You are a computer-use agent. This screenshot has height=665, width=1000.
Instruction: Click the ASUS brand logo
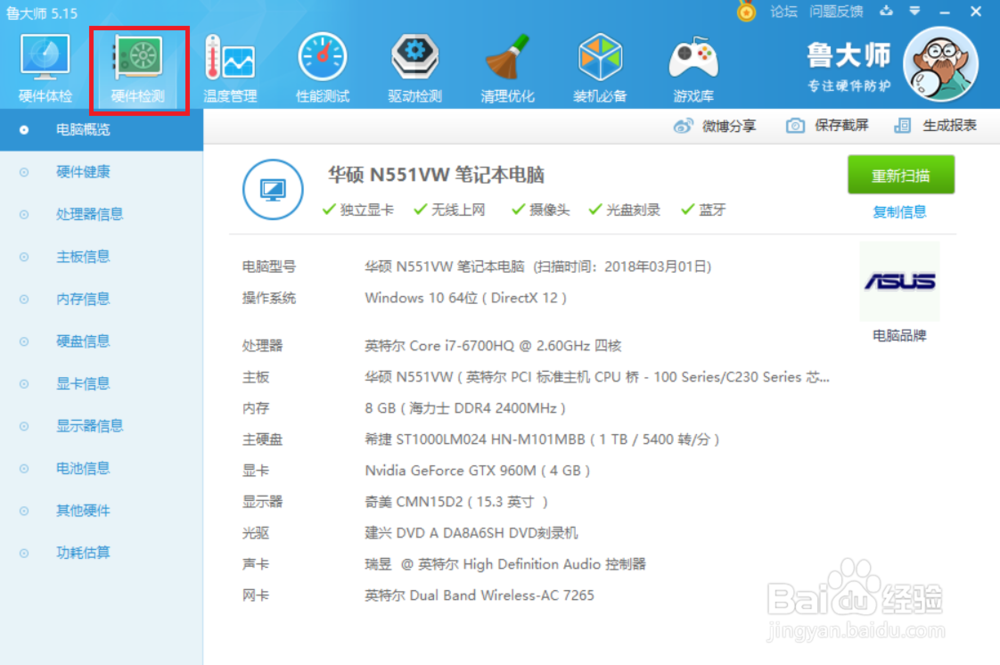coord(899,281)
